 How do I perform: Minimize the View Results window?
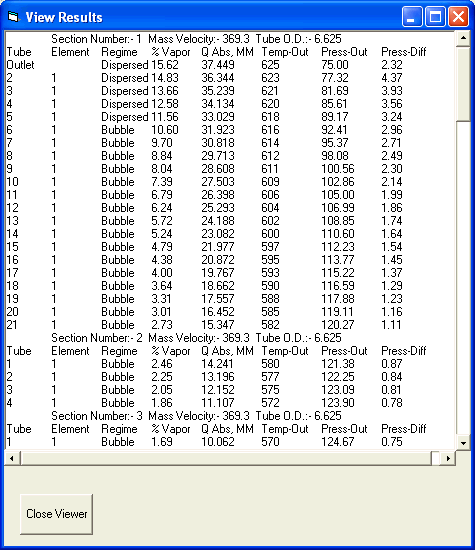(413, 16)
